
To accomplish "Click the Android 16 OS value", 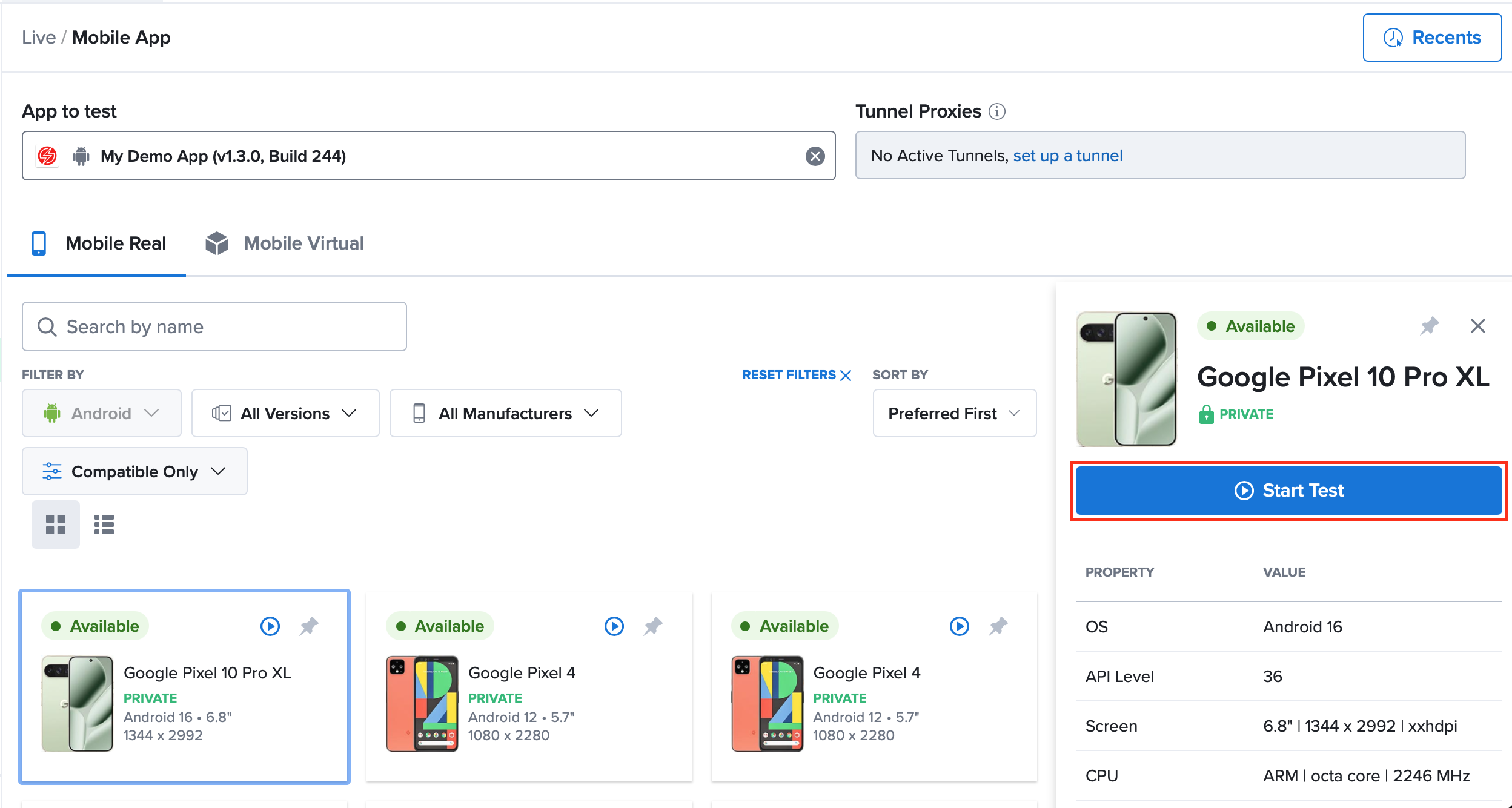I will [1302, 627].
